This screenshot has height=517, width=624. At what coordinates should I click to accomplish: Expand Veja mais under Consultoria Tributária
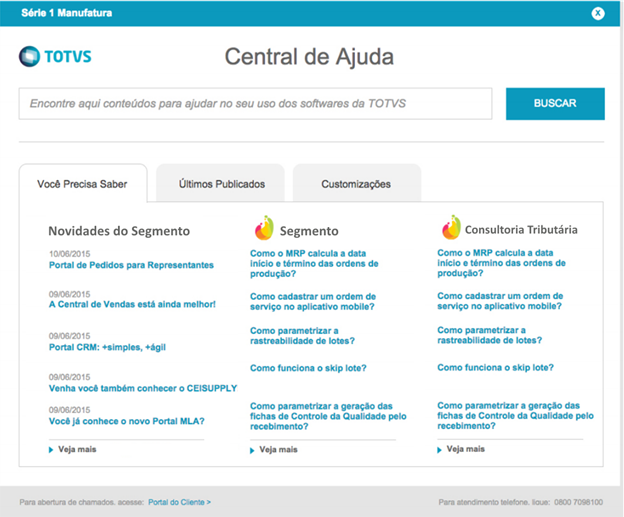pos(461,449)
